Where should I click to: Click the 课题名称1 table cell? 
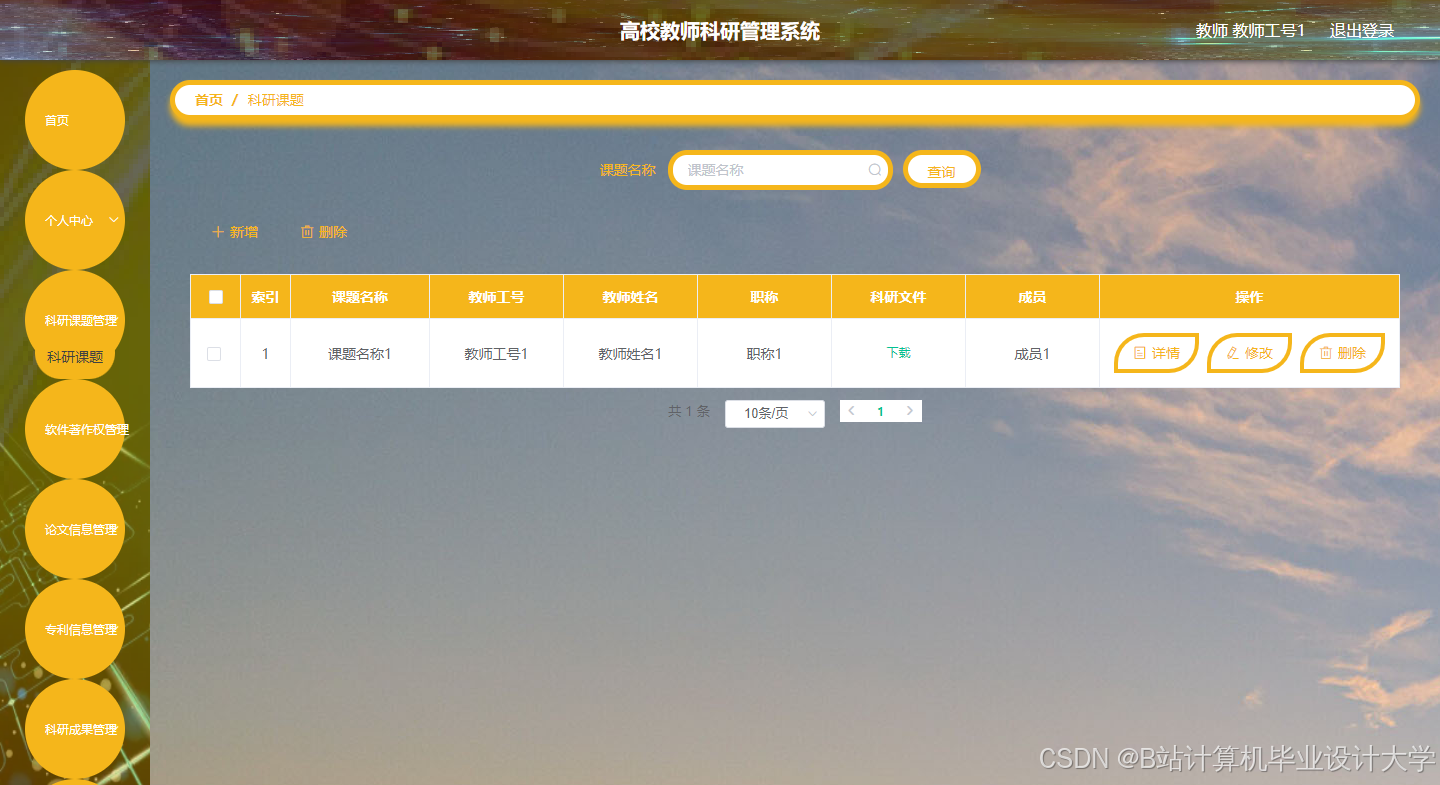coord(360,354)
